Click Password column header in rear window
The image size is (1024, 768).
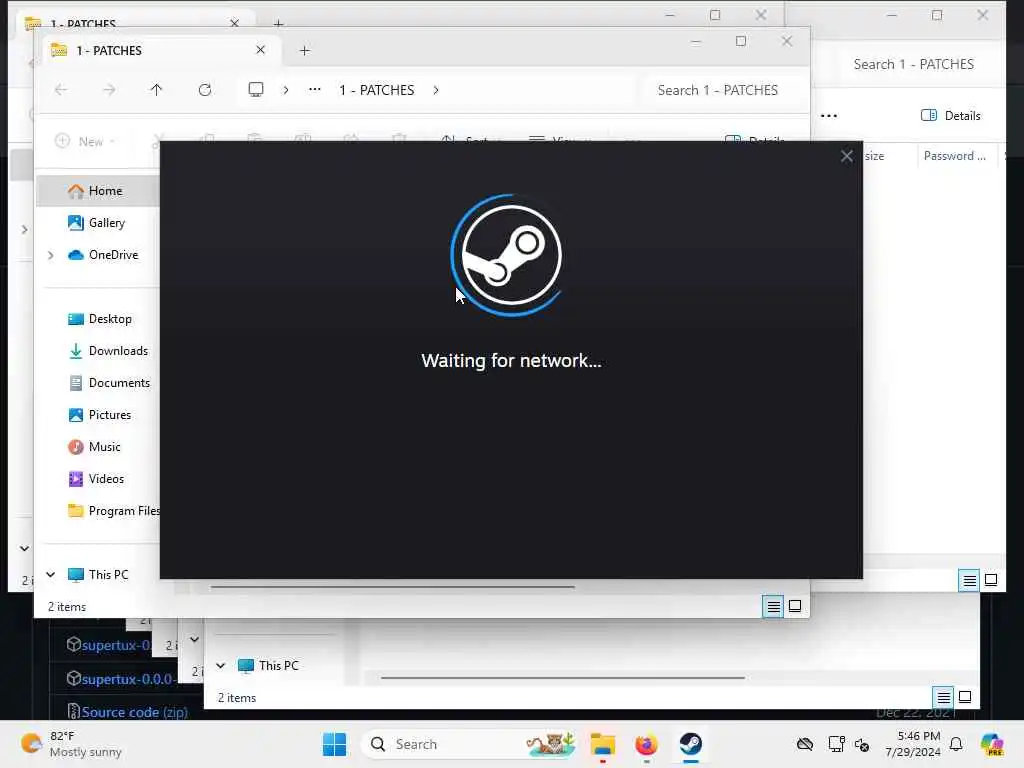(x=954, y=156)
